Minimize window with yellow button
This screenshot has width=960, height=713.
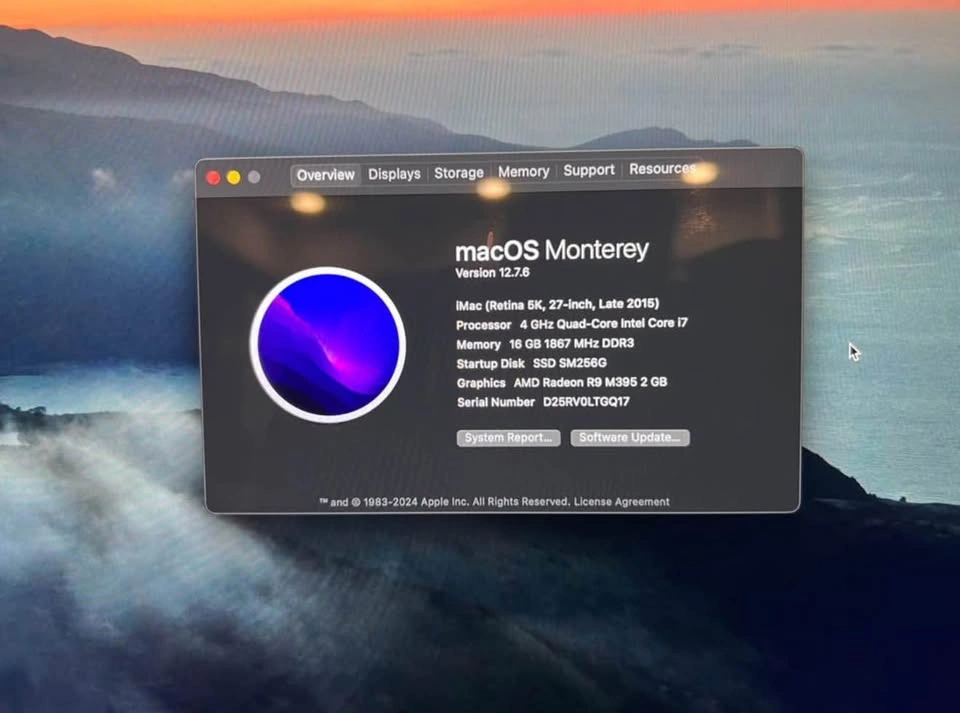234,177
